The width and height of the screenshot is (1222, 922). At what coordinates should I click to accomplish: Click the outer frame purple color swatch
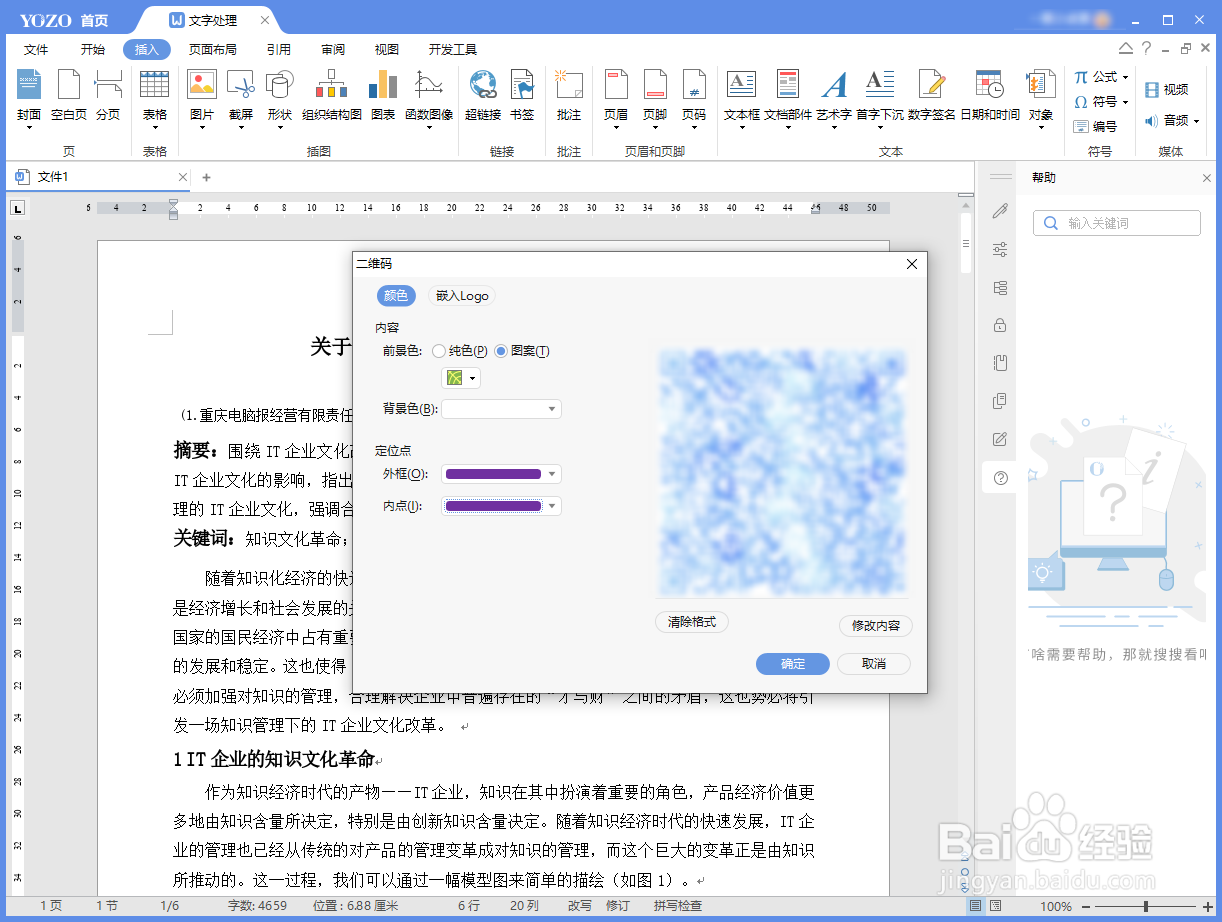(x=493, y=474)
